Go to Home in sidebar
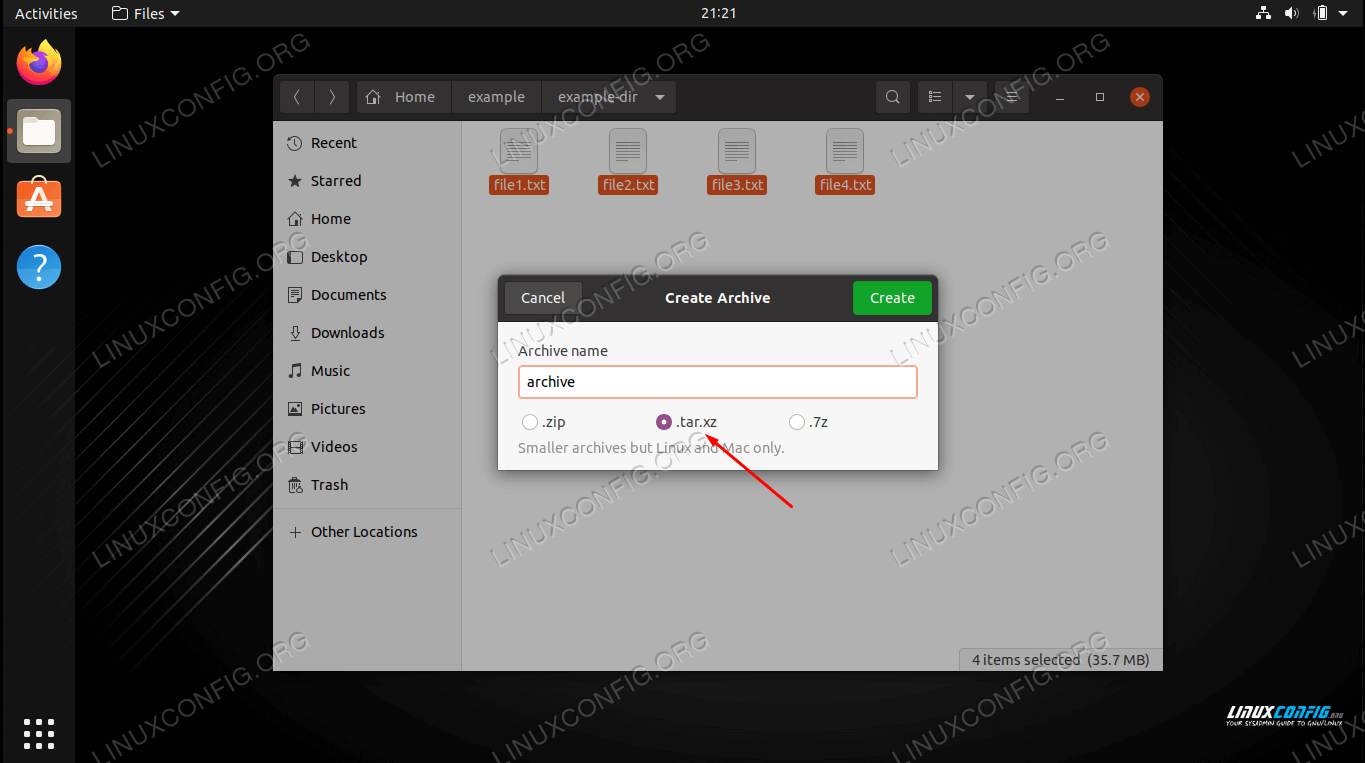Viewport: 1365px width, 763px height. pyautogui.click(x=367, y=219)
